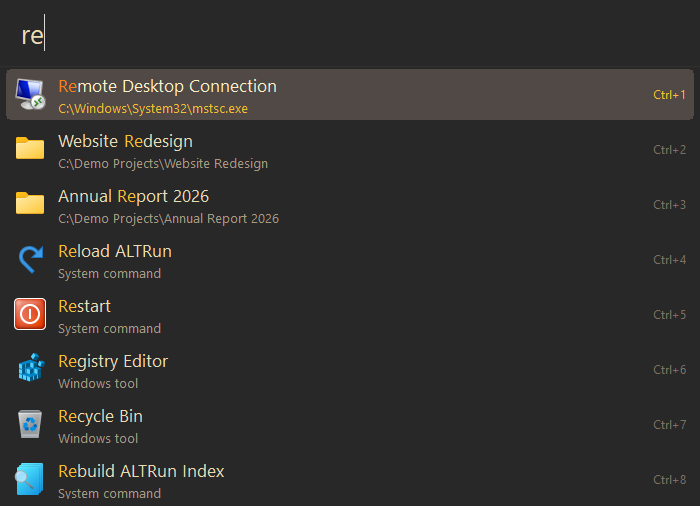Viewport: 700px width, 506px height.
Task: Select the 'Remote Desktop Connection' title
Action: tap(167, 86)
